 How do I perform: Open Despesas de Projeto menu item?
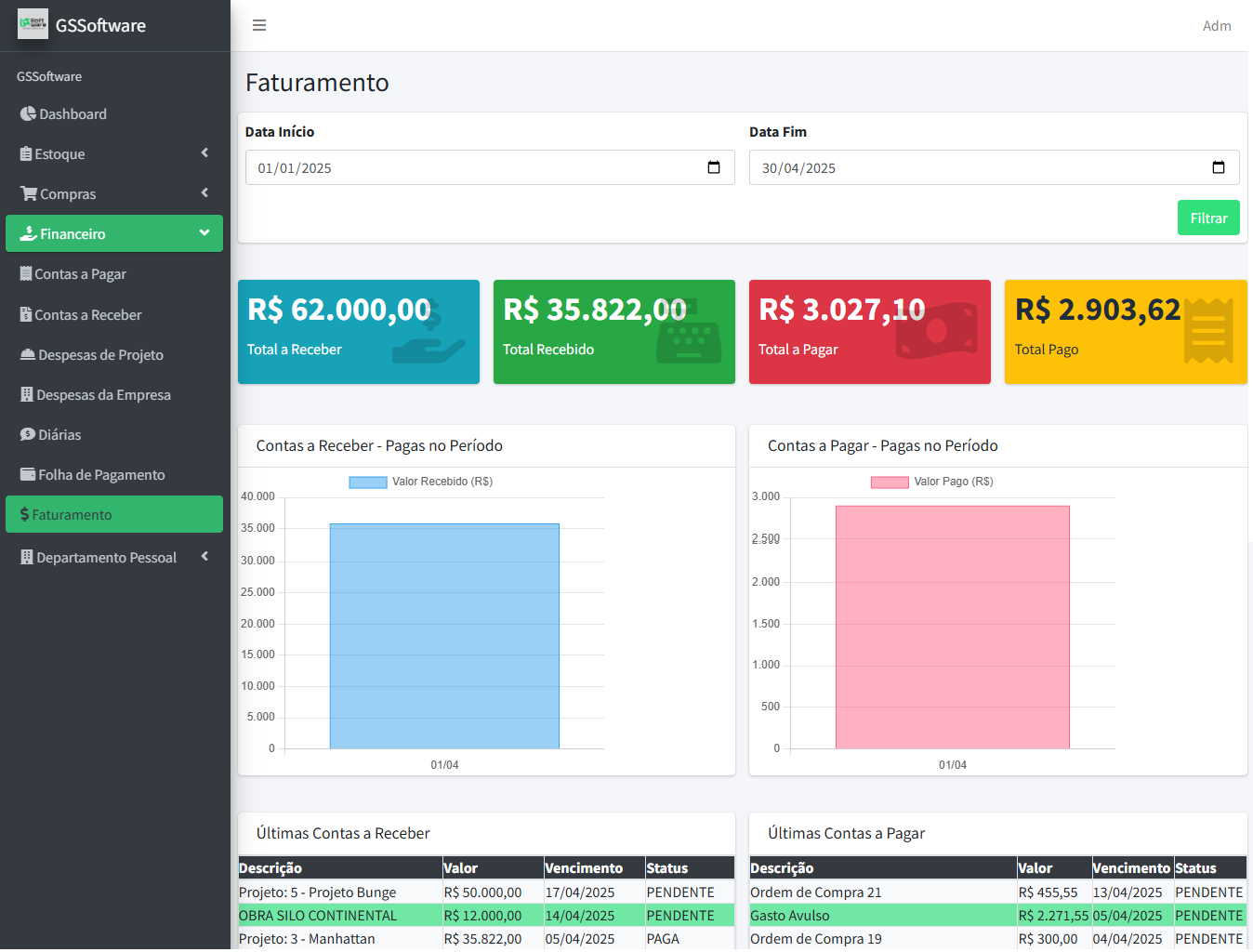(x=100, y=354)
